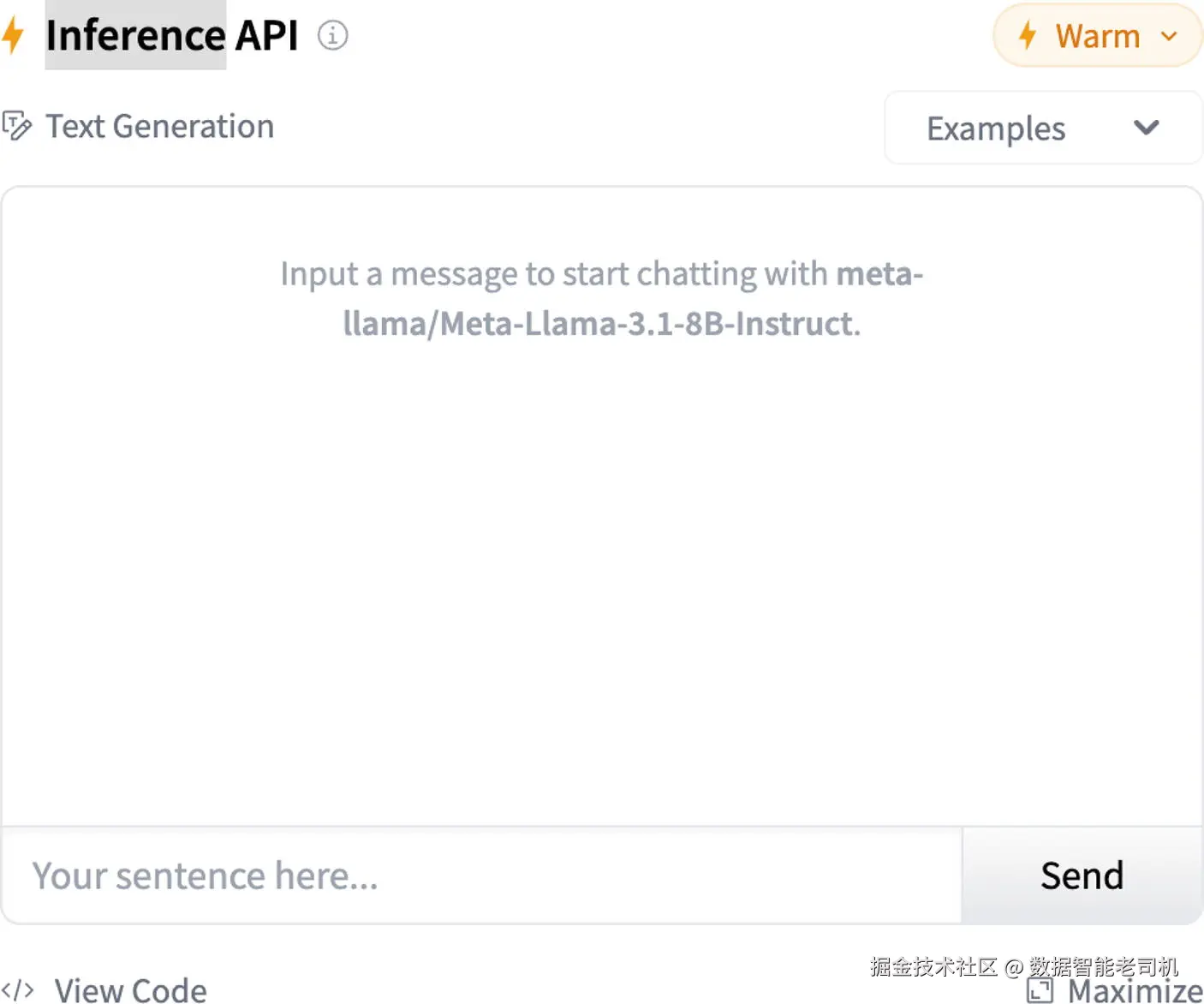Click the Maximize text label
The height and width of the screenshot is (1004, 1204).
pyautogui.click(x=1135, y=991)
